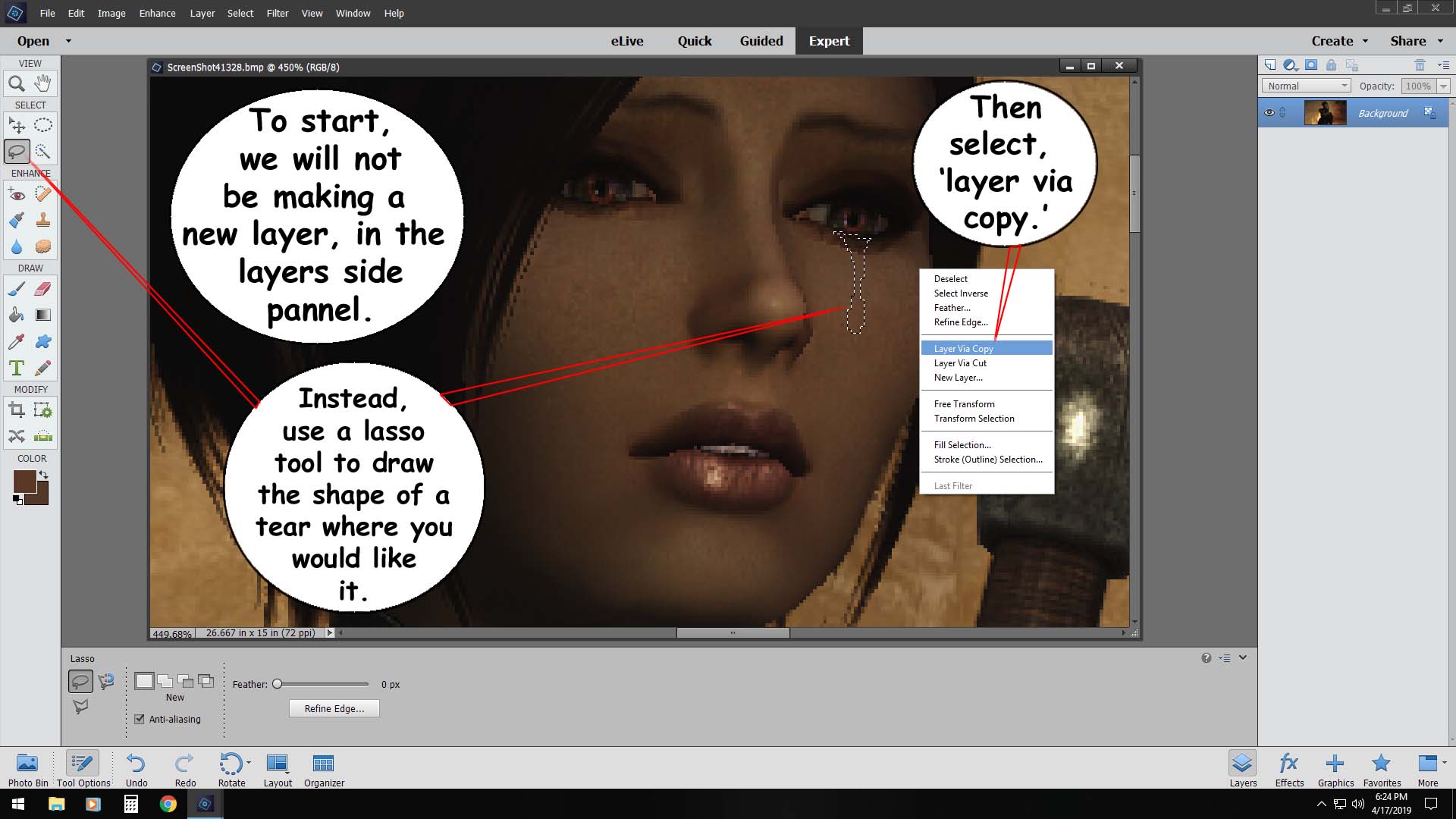The image size is (1456, 819).
Task: Select the Color Picker eyedropper tool
Action: point(17,342)
